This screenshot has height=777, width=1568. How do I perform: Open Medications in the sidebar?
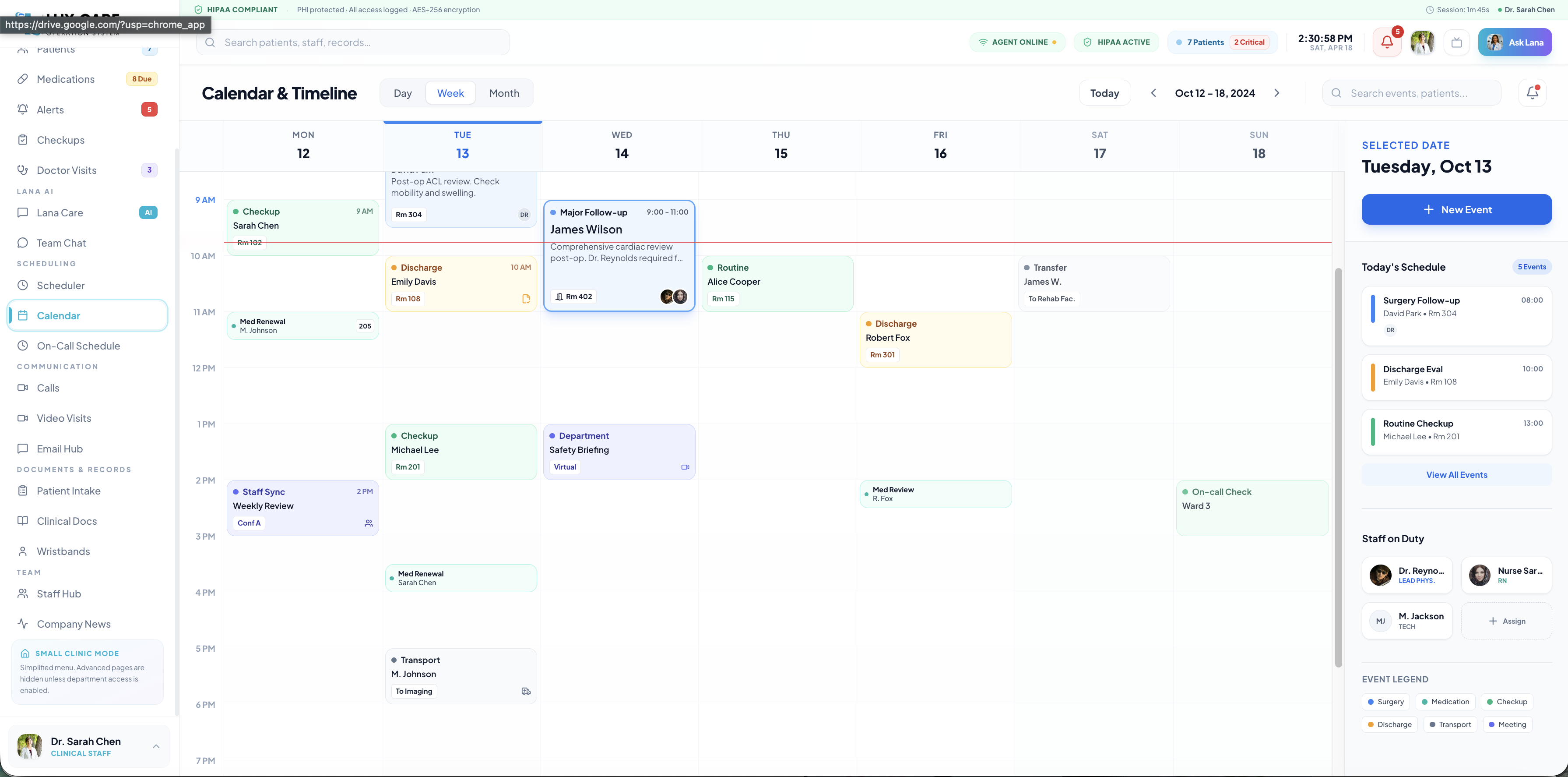(88, 79)
